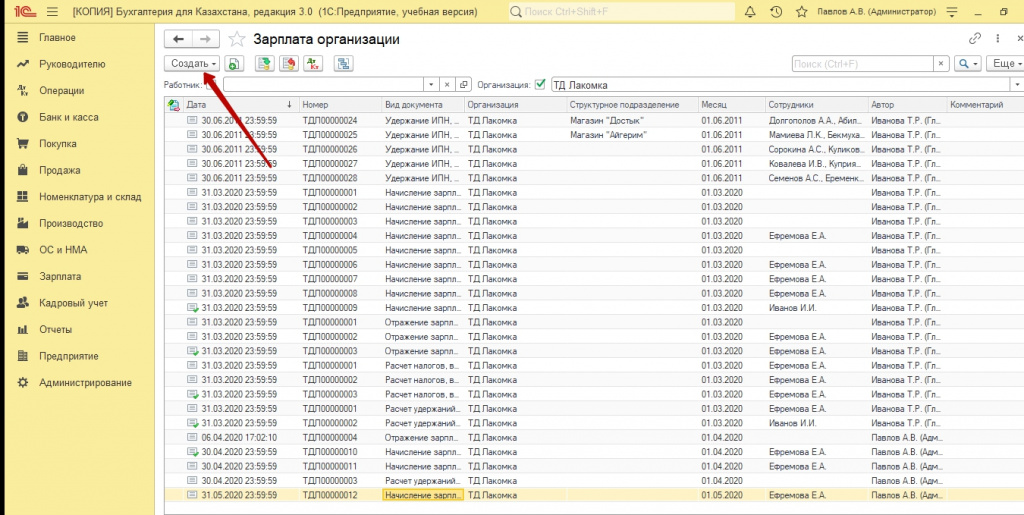Open Банк и касса section
The width and height of the screenshot is (1024, 515).
69,117
